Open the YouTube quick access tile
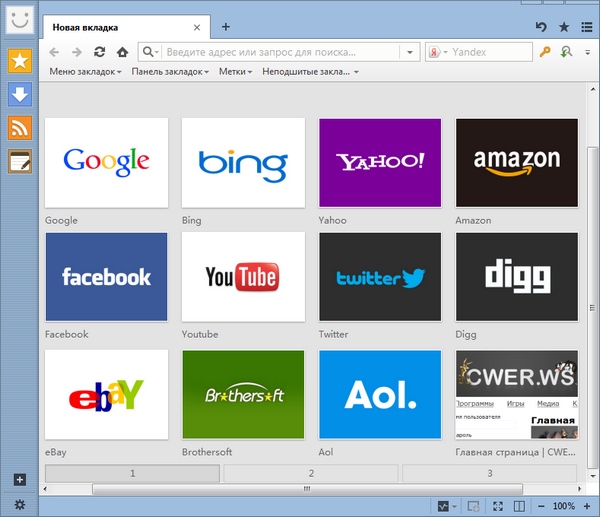This screenshot has height=517, width=600. click(243, 277)
